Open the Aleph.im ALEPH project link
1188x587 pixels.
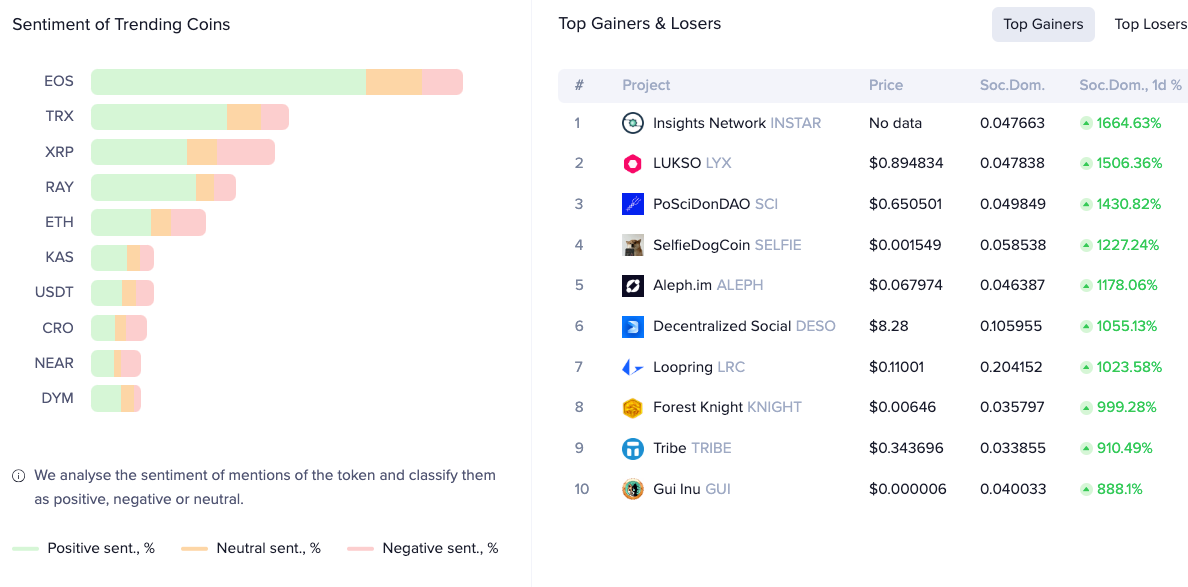(x=708, y=286)
